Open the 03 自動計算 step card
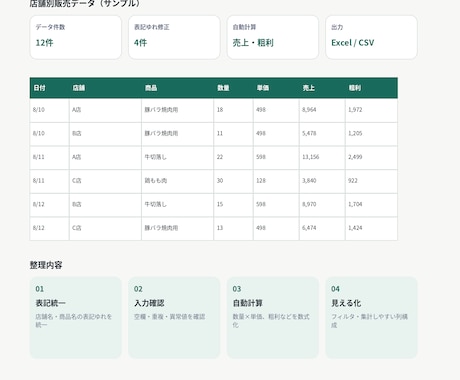This screenshot has height=380, width=460. tap(273, 317)
